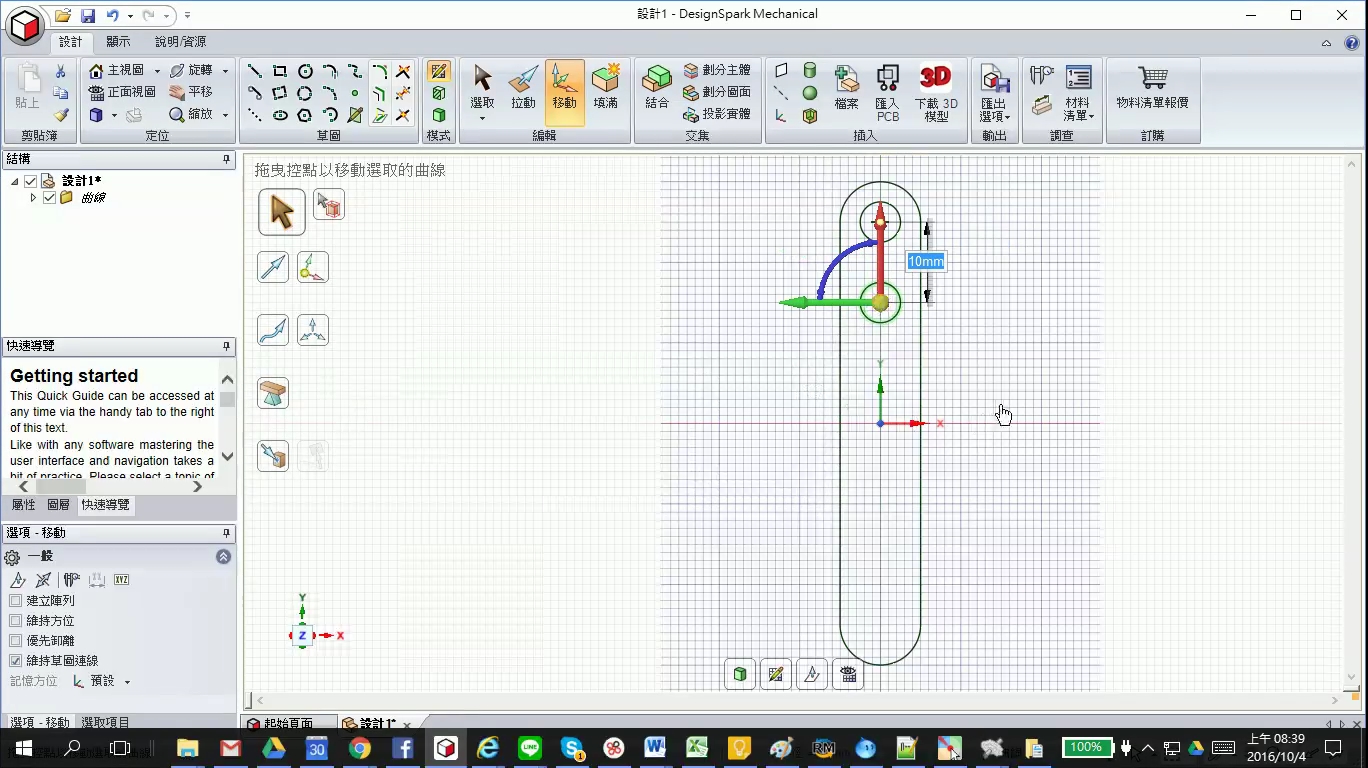The image size is (1368, 768).
Task: Click the 劃分圖面 button
Action: pyautogui.click(x=717, y=93)
